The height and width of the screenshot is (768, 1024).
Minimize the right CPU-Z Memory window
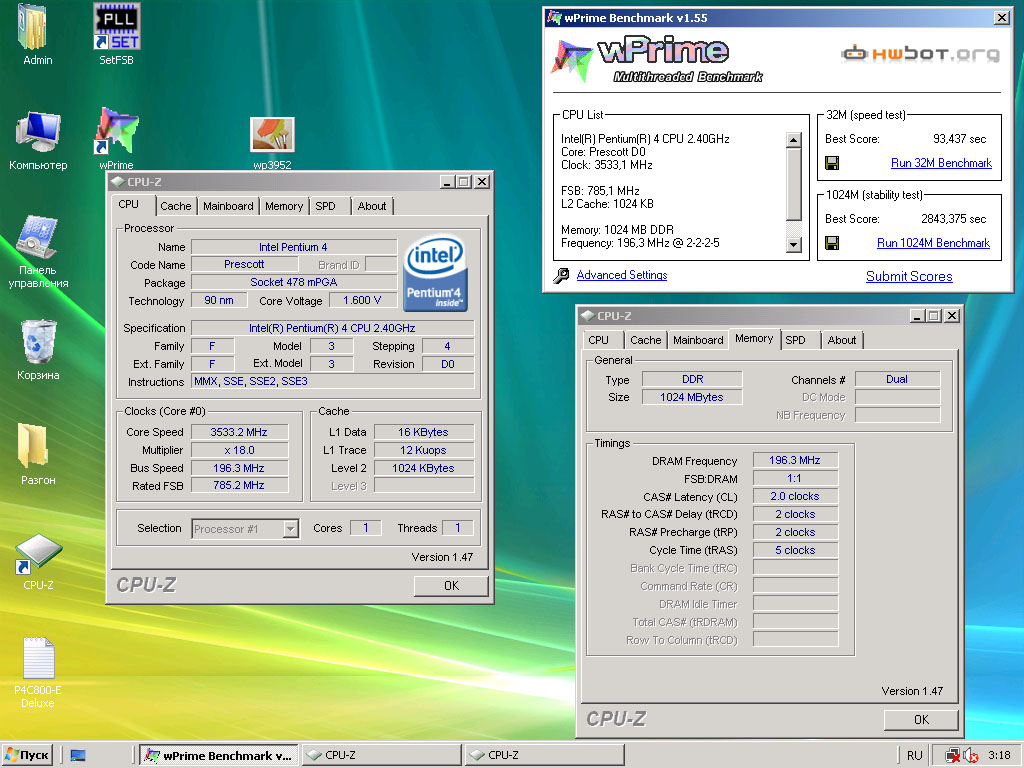(917, 316)
